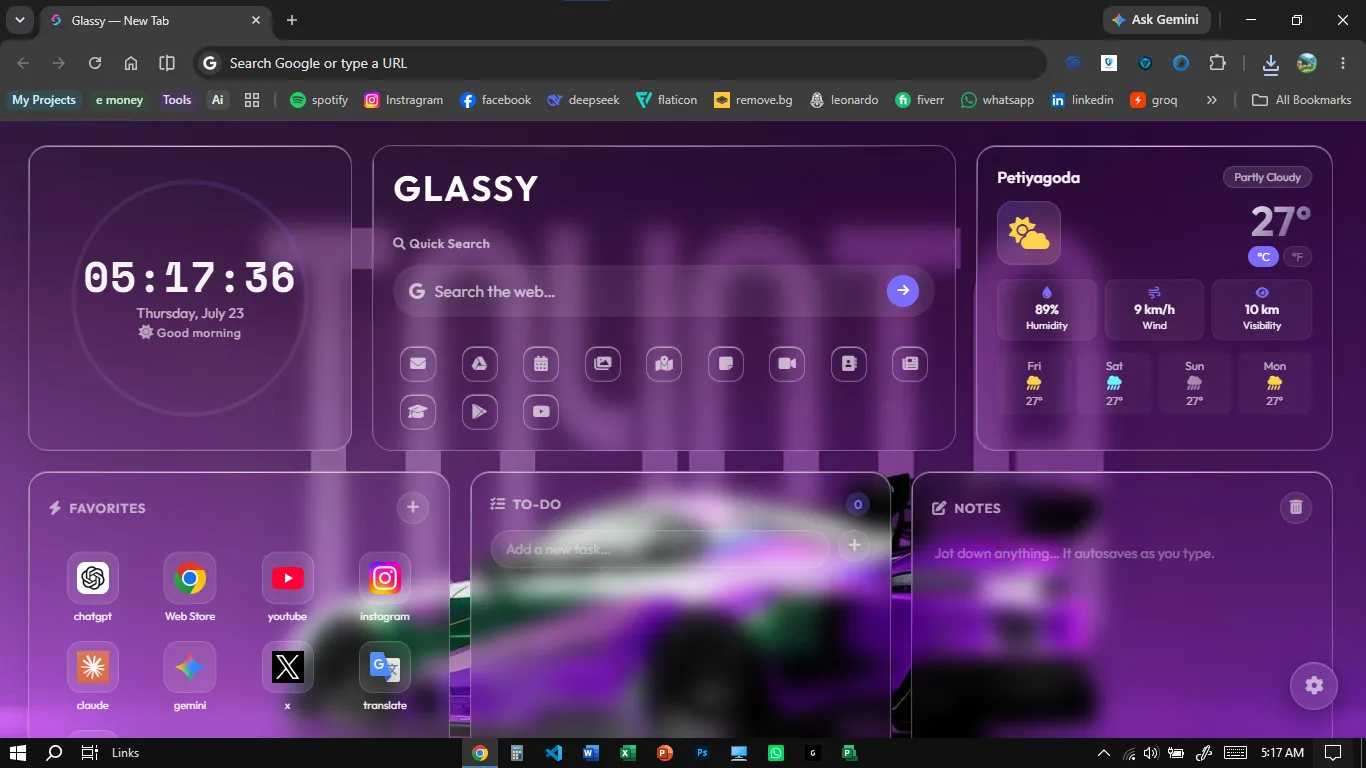Image resolution: width=1366 pixels, height=768 pixels.
Task: Expand hidden bookmarks with double chevron
Action: point(1212,100)
